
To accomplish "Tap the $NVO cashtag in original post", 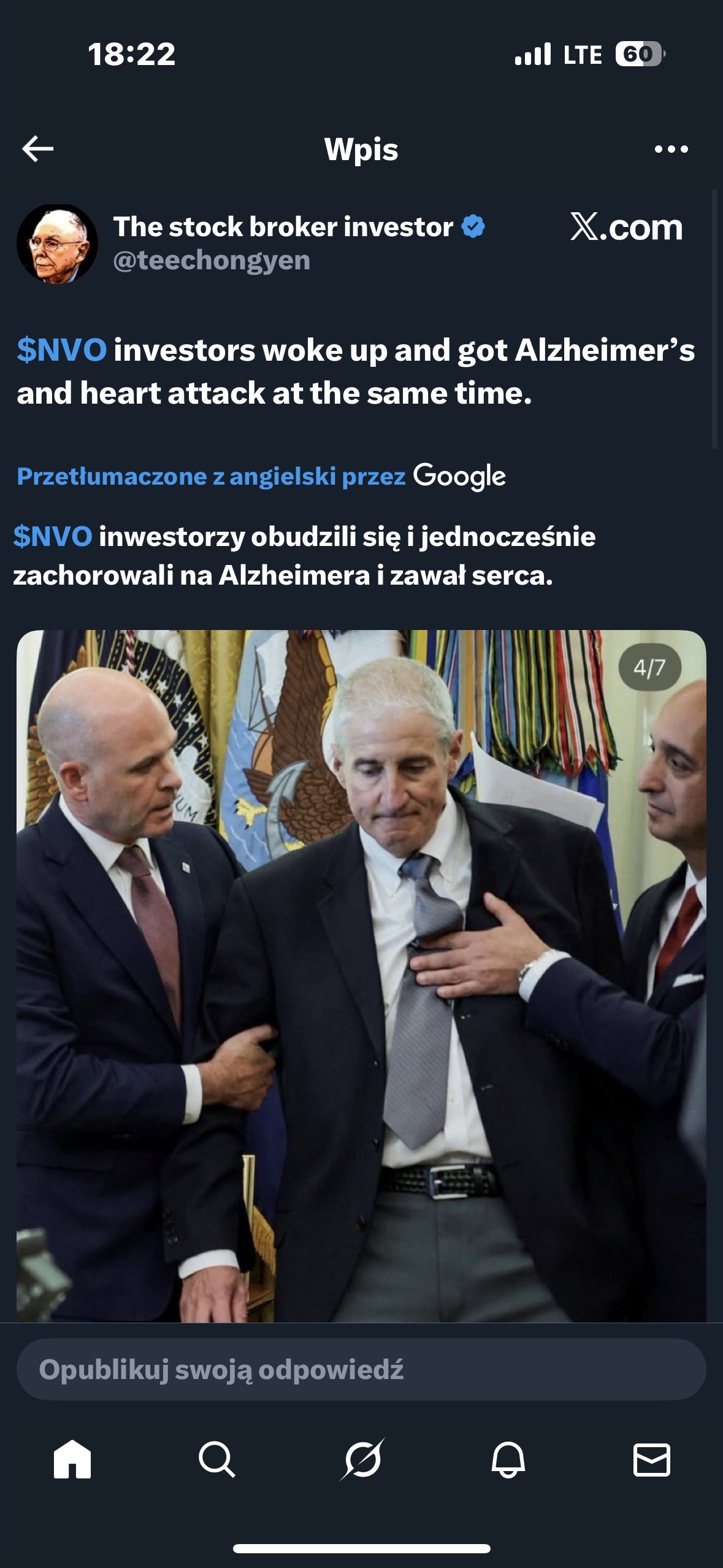I will click(62, 350).
